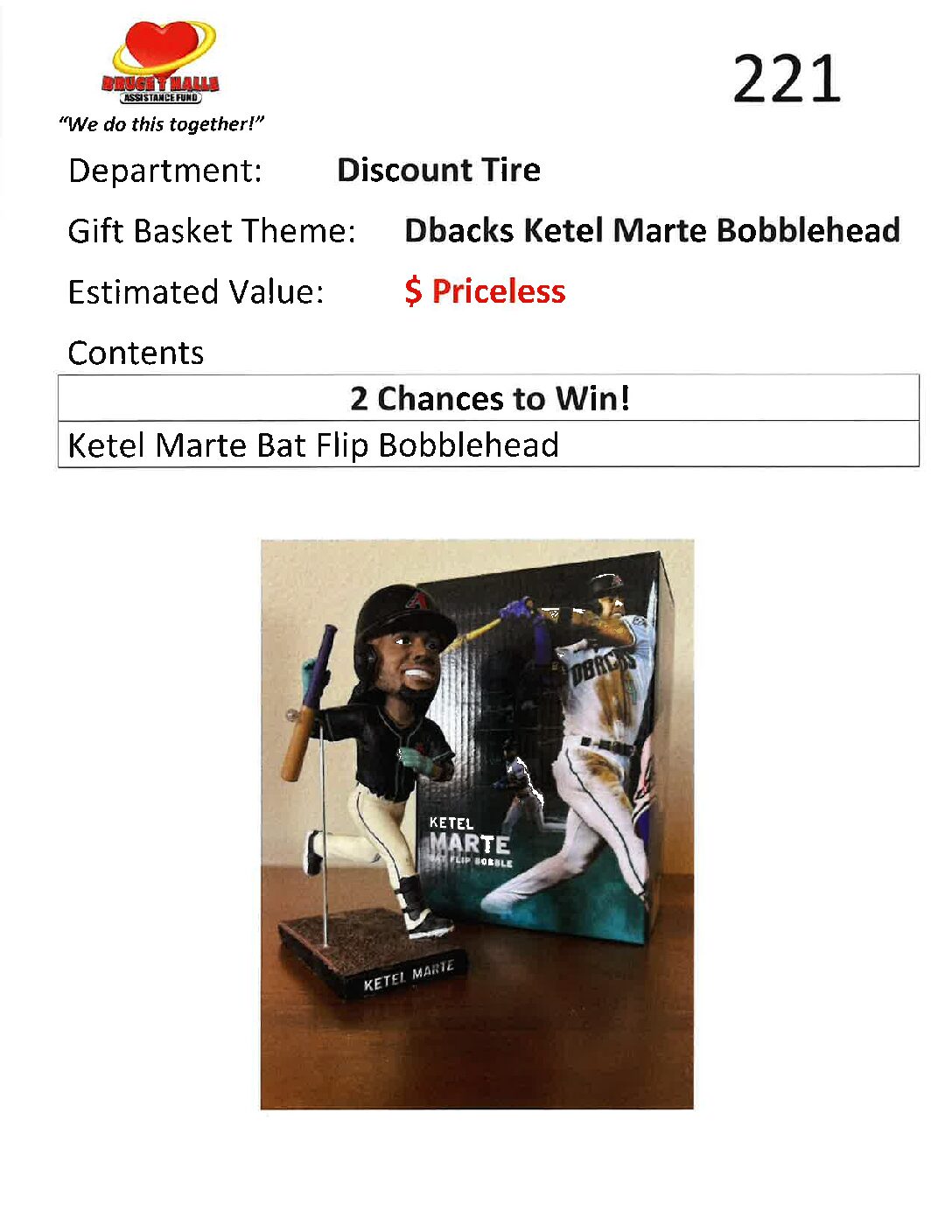Select the Discount Tire department name
Screen dimensions: 952x1232
(438, 170)
